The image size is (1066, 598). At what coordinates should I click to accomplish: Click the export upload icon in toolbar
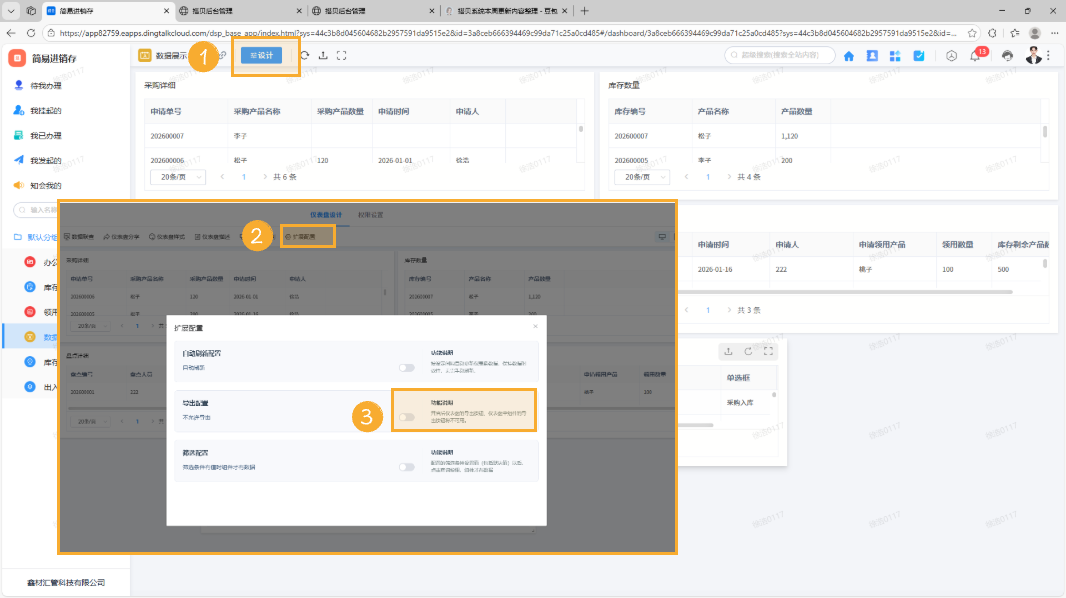point(322,56)
